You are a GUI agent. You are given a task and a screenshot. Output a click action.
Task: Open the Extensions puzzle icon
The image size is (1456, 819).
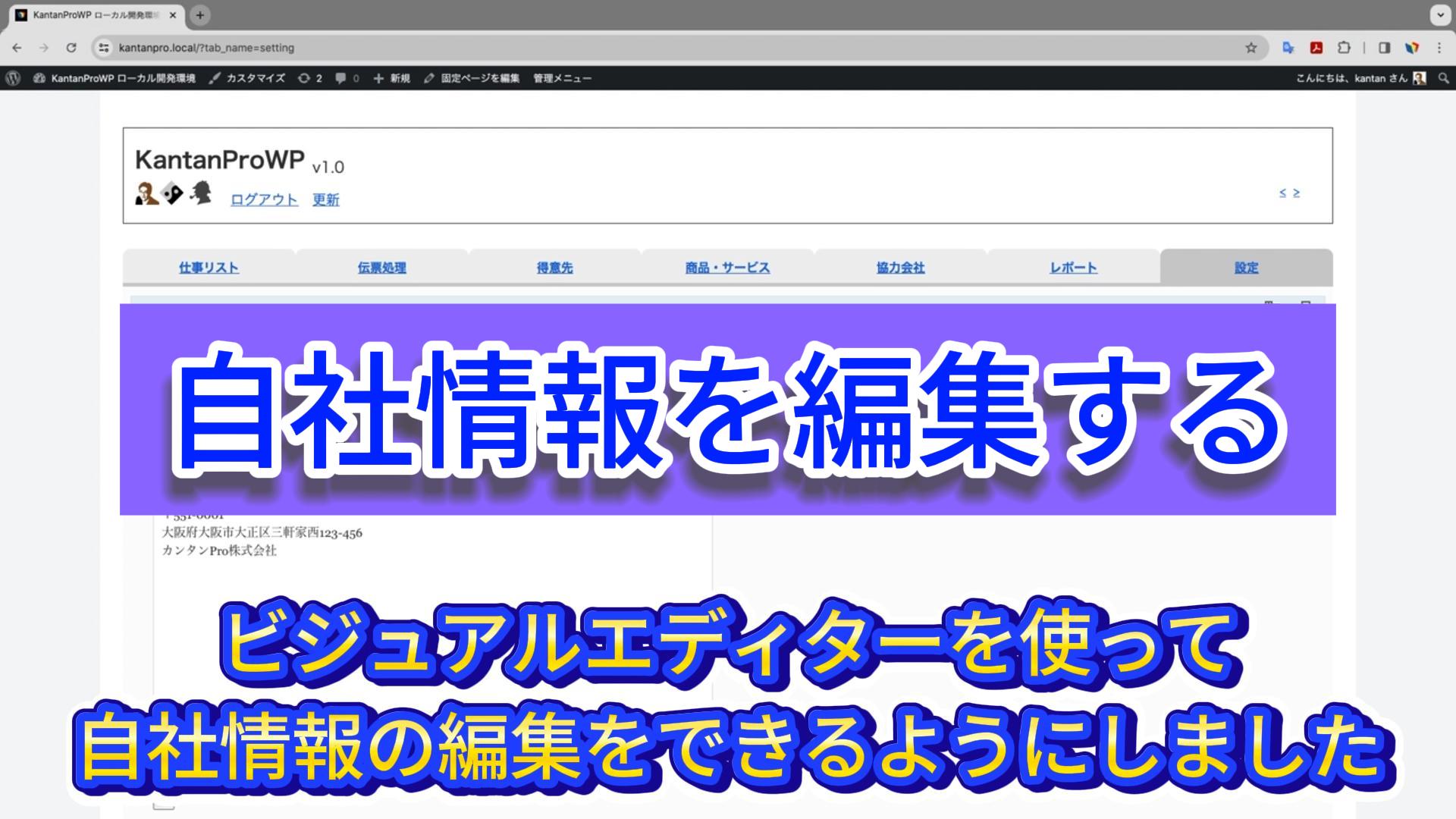click(1344, 48)
